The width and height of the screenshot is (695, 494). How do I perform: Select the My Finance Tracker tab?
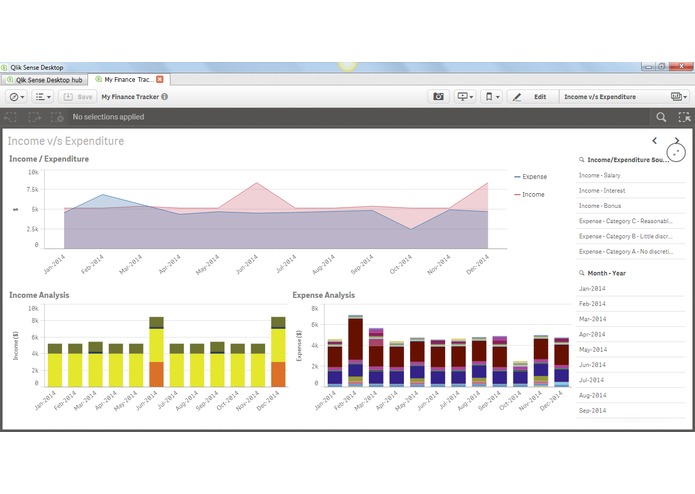[x=129, y=79]
